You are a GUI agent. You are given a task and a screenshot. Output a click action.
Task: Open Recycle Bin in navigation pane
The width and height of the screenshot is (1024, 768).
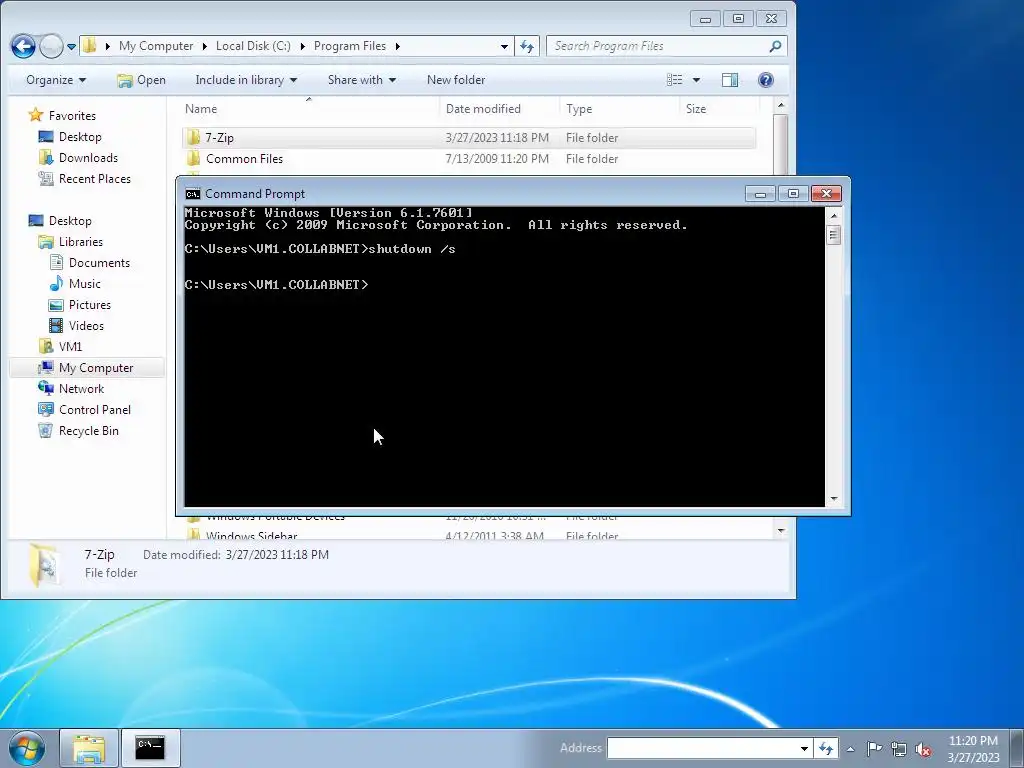[78, 430]
